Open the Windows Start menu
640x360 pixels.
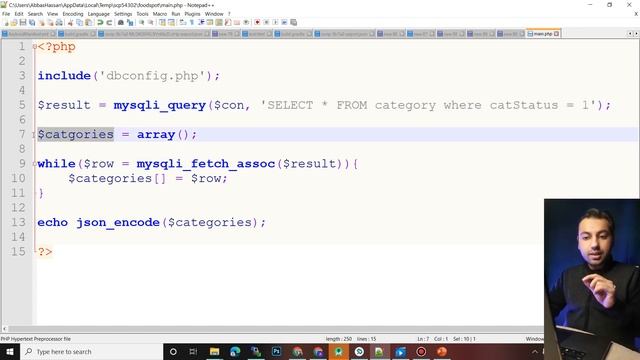(10, 351)
